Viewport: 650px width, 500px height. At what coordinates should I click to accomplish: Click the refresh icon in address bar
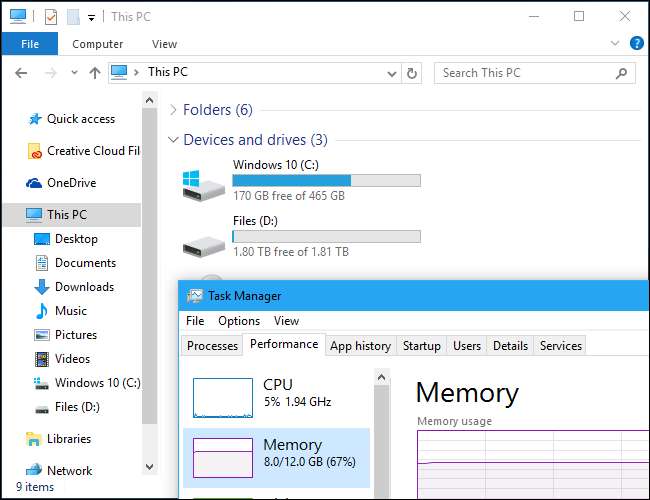pyautogui.click(x=412, y=73)
